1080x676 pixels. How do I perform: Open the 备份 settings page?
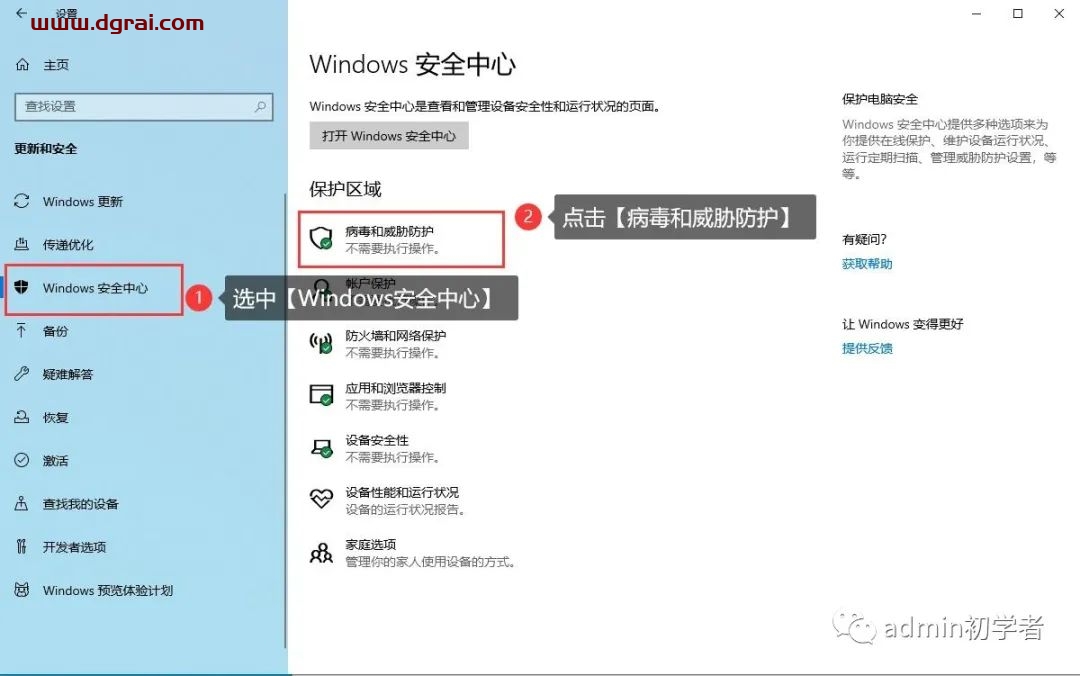[x=55, y=331]
